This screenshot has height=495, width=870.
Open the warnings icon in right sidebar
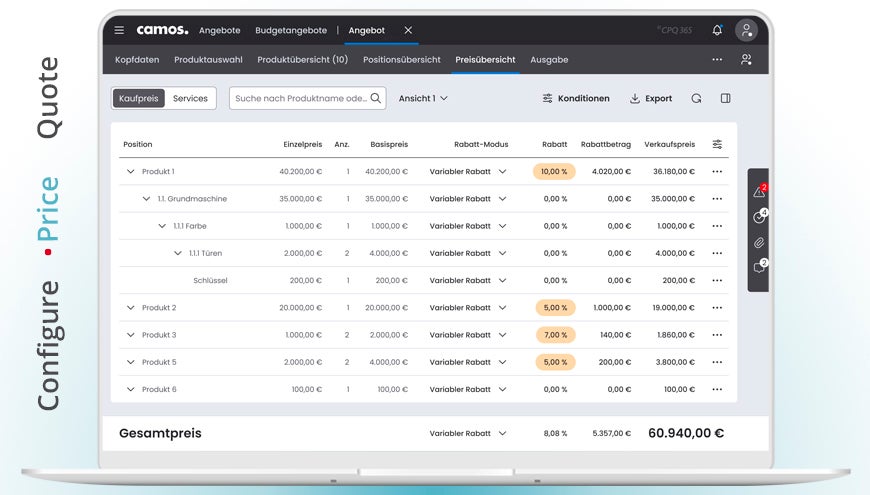coord(759,191)
